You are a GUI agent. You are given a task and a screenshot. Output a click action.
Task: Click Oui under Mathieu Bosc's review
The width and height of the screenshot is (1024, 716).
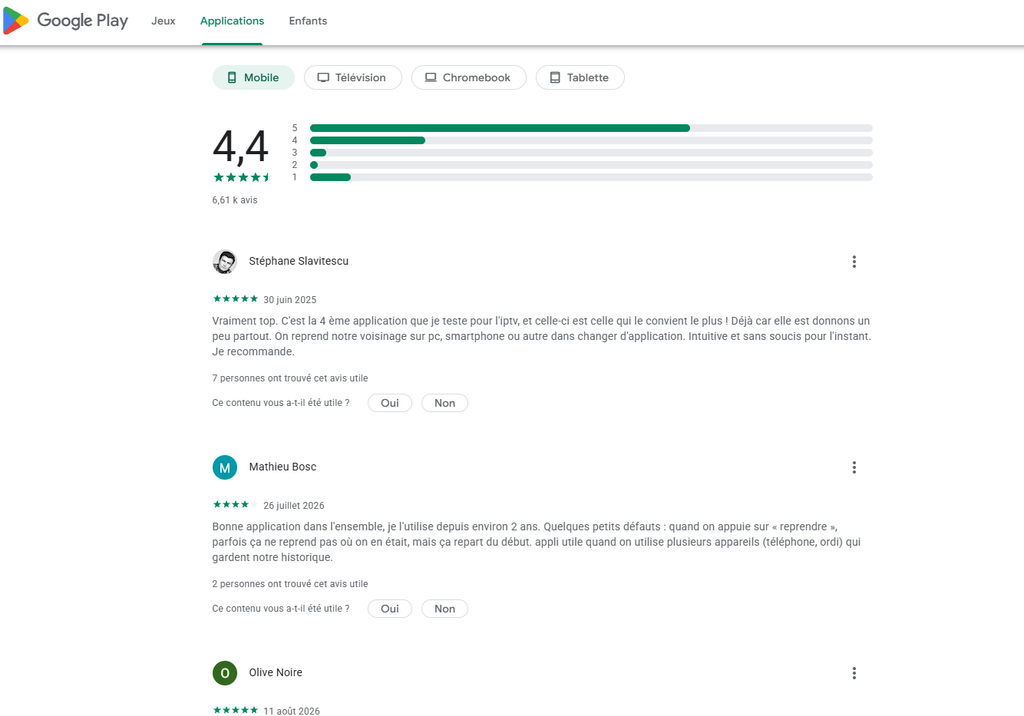tap(390, 609)
